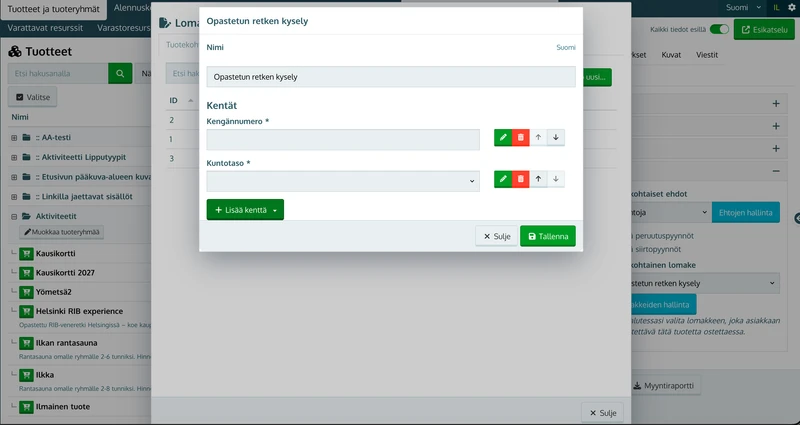The width and height of the screenshot is (800, 425).
Task: Click the Nimi text input field
Action: (x=391, y=77)
